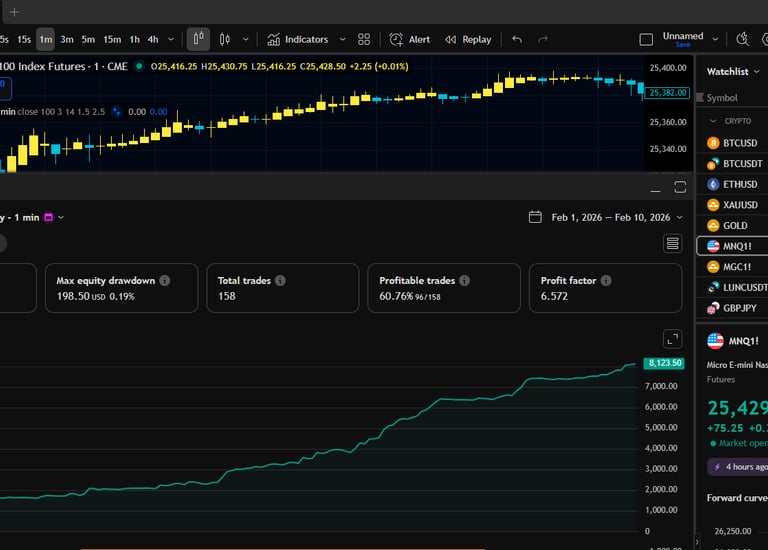Screen dimensions: 768x550
Task: Select XAUUSD in the watchlist
Action: pos(732,205)
